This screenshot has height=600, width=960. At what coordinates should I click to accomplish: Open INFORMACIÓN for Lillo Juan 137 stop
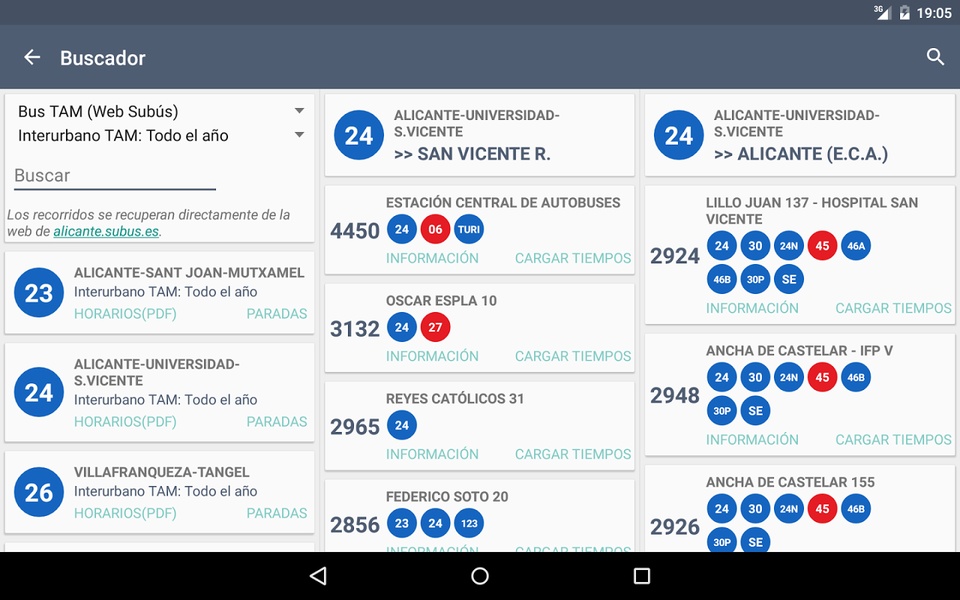752,309
